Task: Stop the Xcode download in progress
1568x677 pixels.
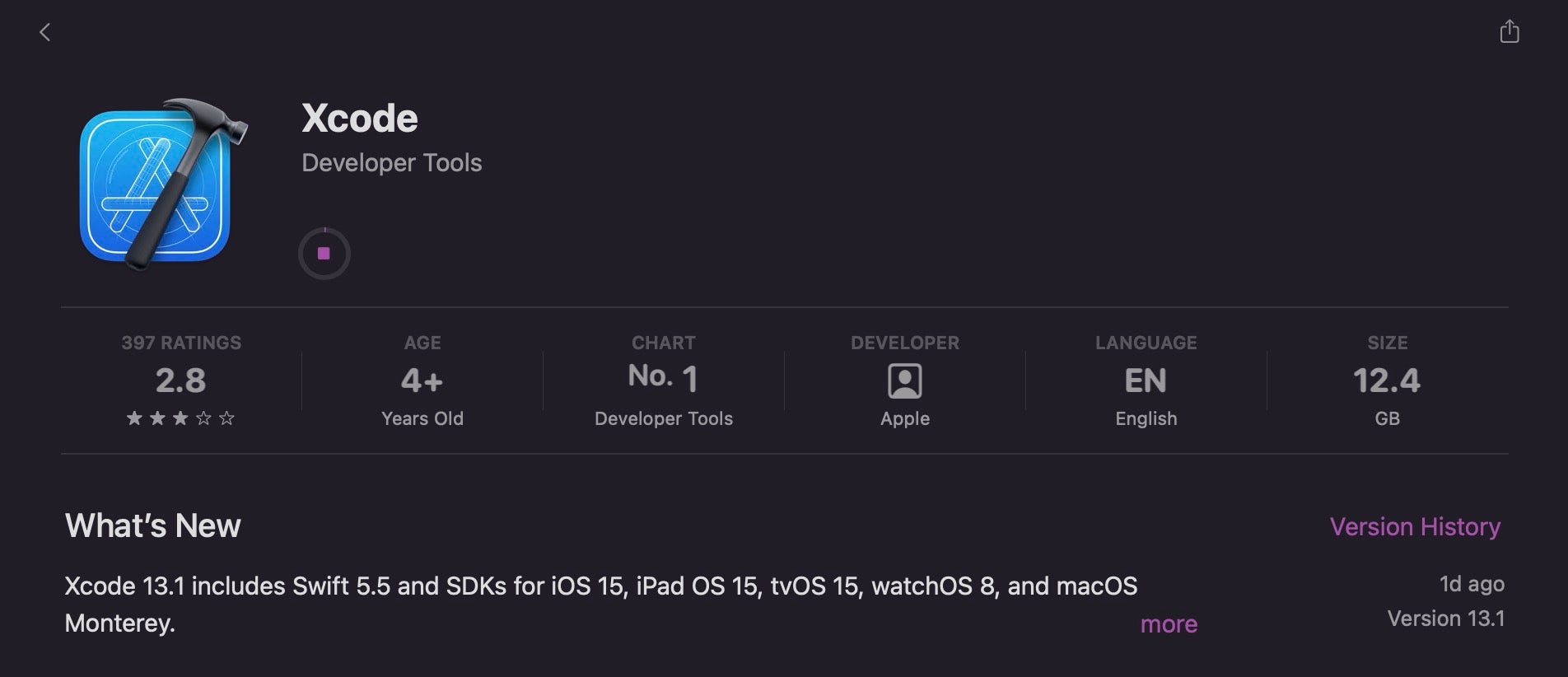Action: [324, 254]
